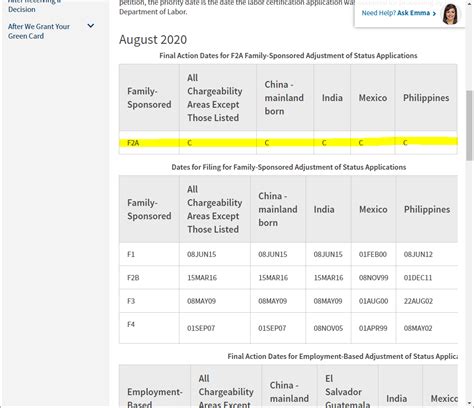Click F4 India date 08NOV05
The image size is (474, 408).
[x=328, y=328]
